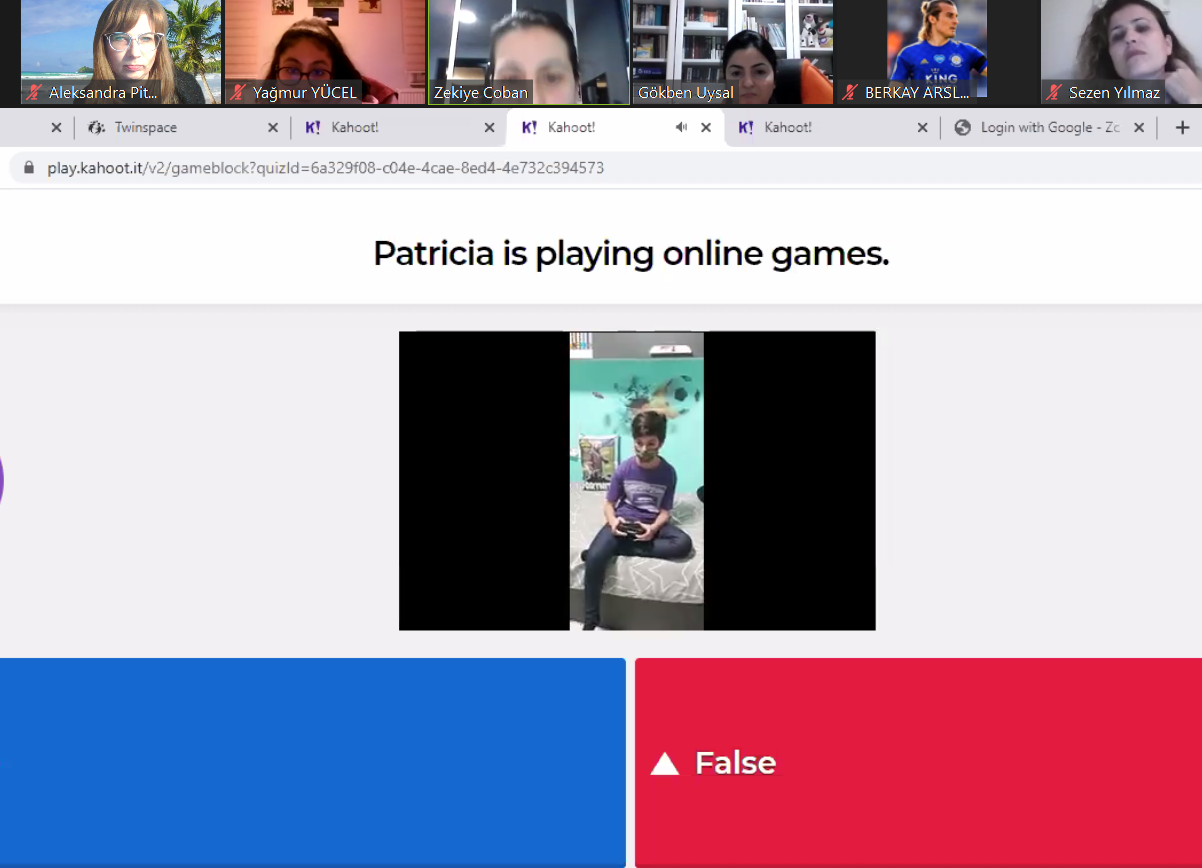Open a new browser tab with plus
The height and width of the screenshot is (868, 1202).
coord(1182,127)
